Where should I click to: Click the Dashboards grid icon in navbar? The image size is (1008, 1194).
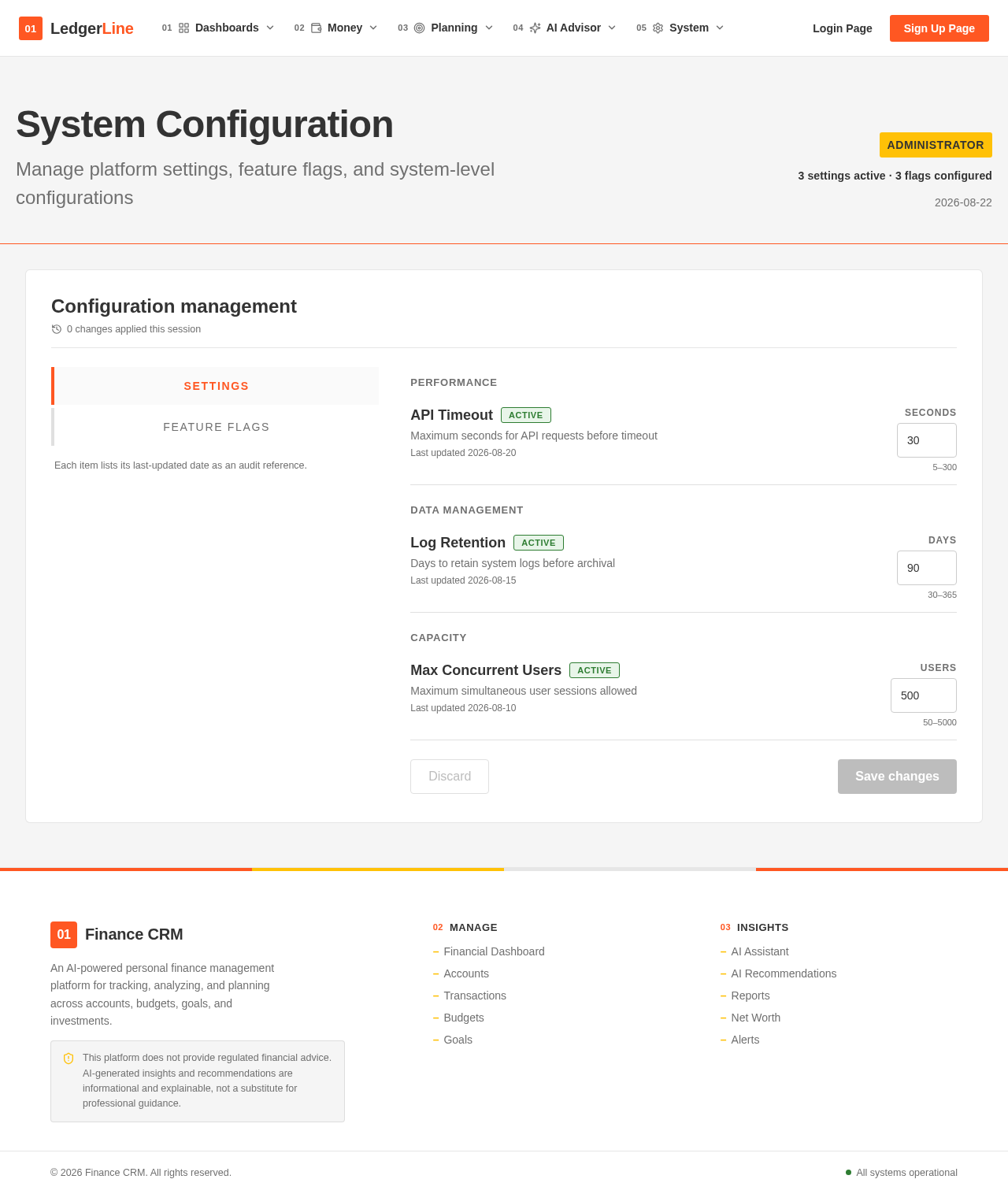coord(183,28)
